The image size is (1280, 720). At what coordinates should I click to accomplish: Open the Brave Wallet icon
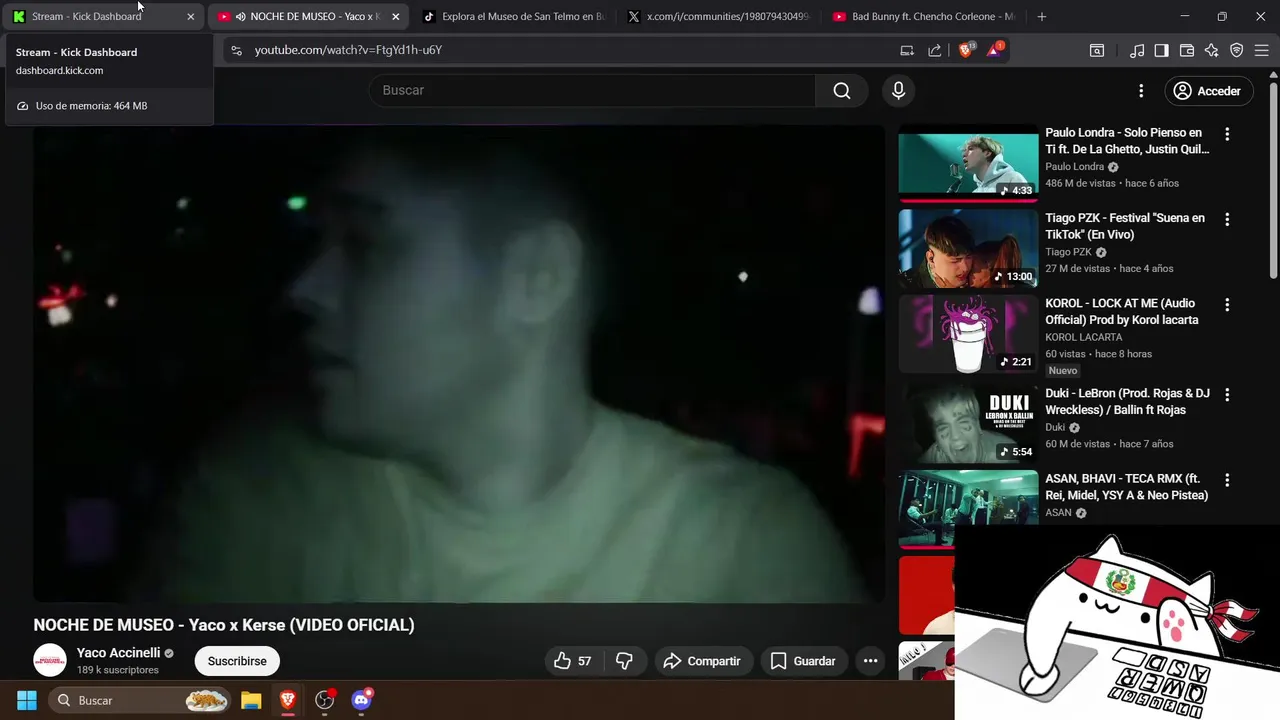[1187, 50]
